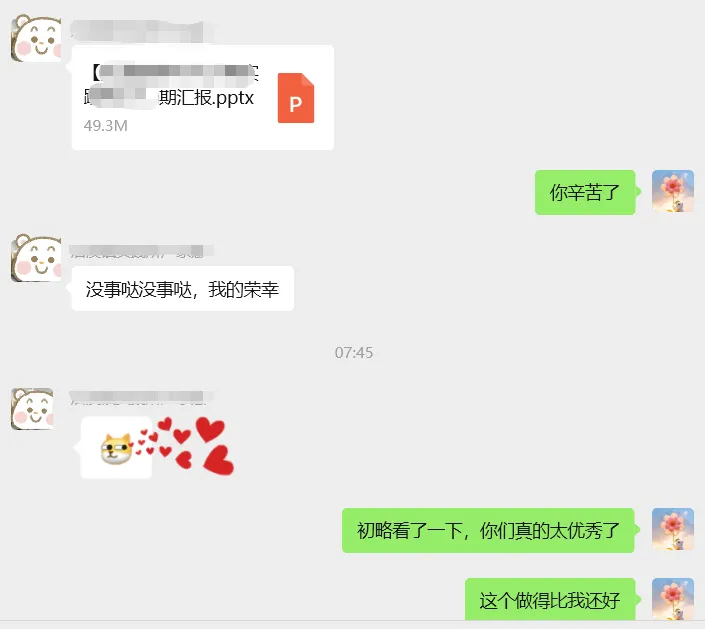Select the 没事哒没事哒，我的荣幸 message bubble
This screenshot has width=705, height=629.
[183, 289]
